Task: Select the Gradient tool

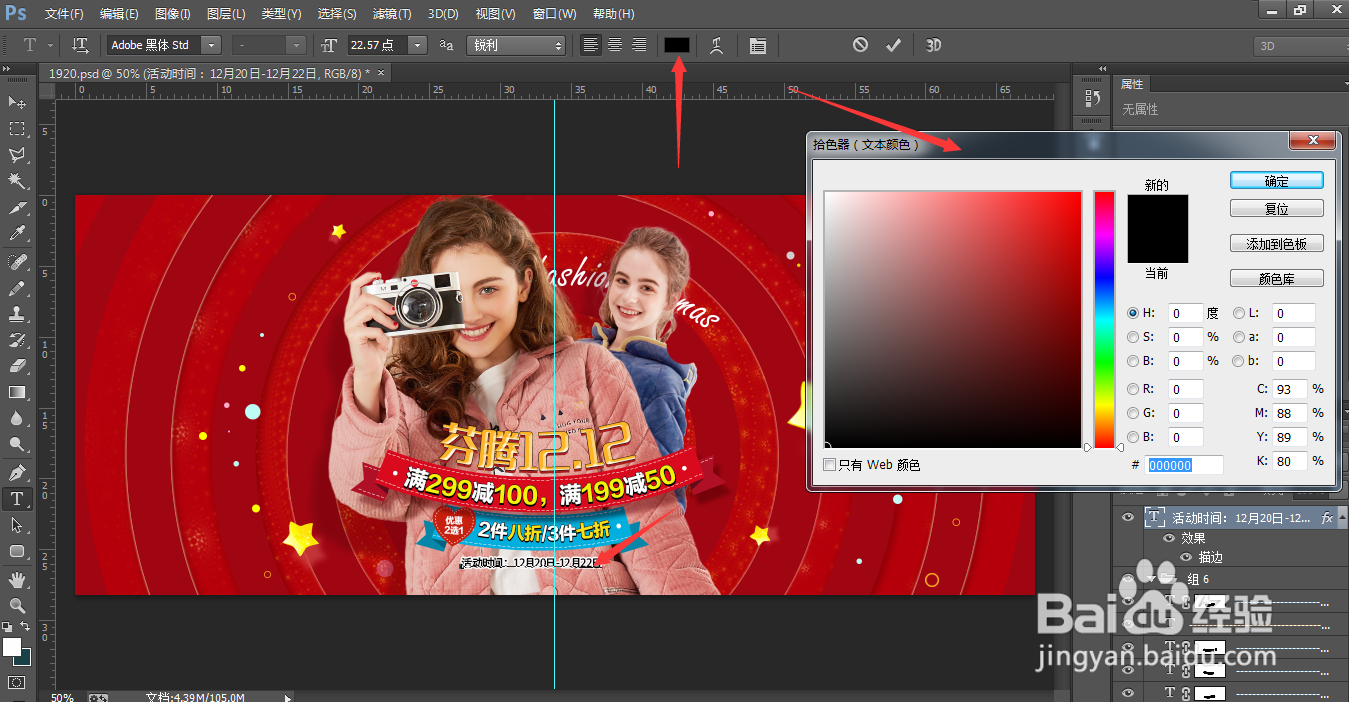Action: 17,392
